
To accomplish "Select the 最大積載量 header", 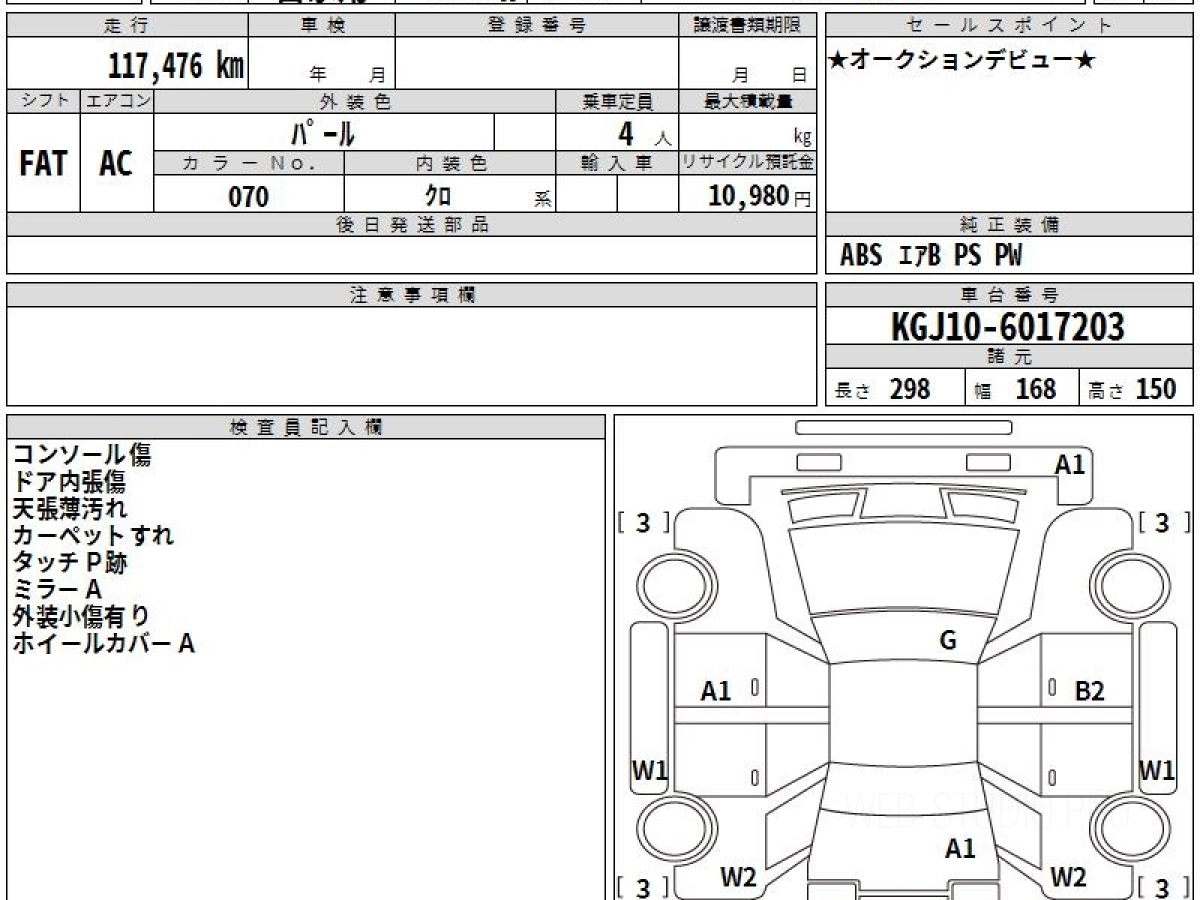I will [x=747, y=101].
